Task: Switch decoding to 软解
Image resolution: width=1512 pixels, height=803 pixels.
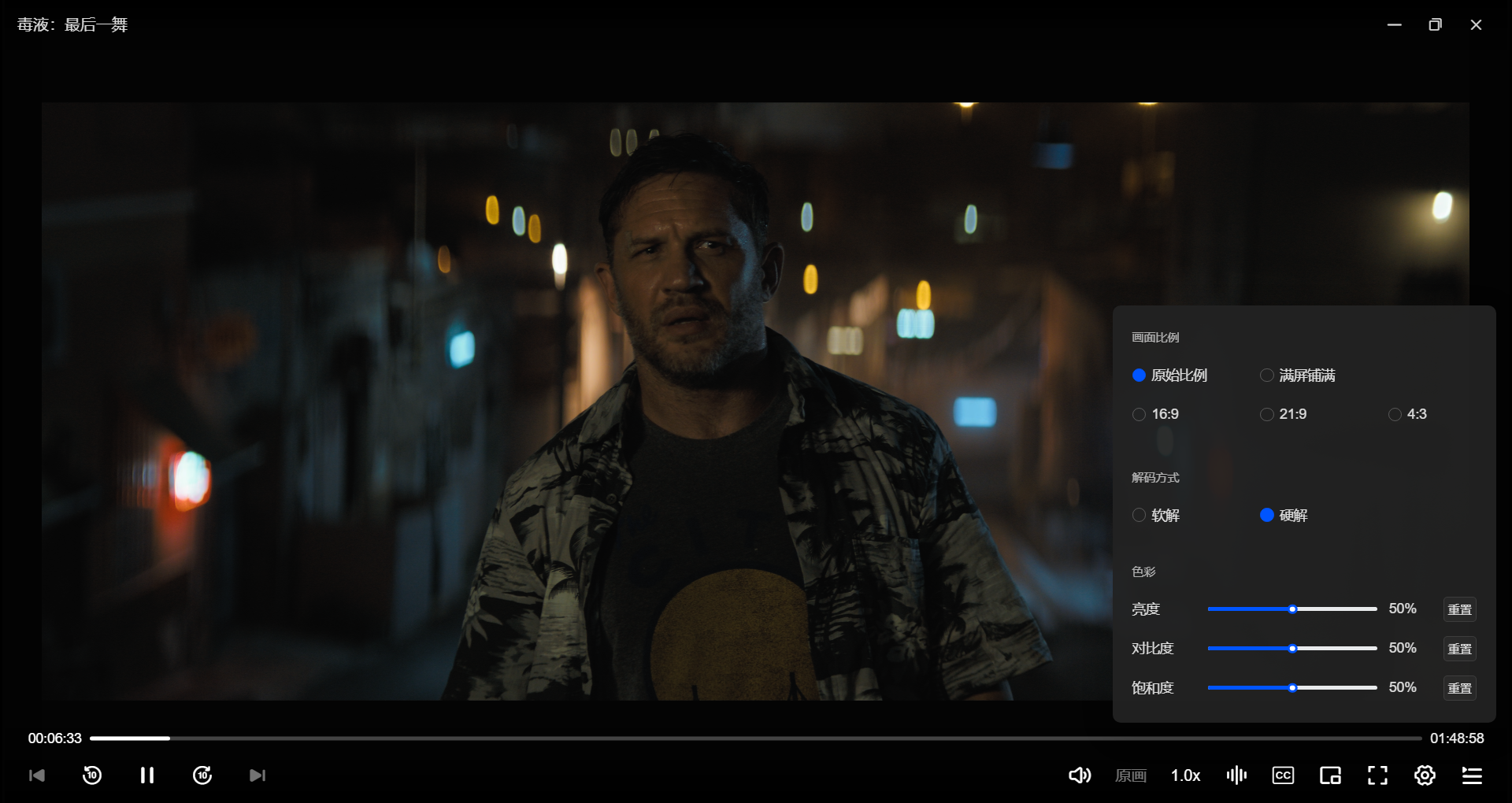Action: [1139, 515]
